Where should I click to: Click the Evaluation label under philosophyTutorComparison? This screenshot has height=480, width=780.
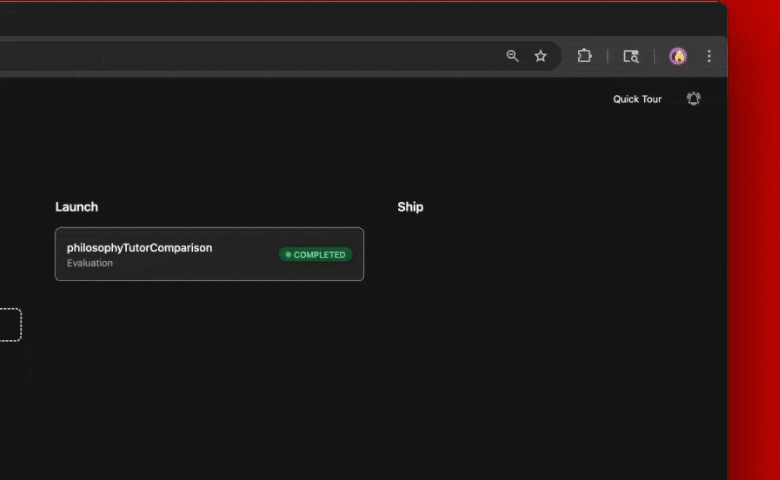(90, 263)
